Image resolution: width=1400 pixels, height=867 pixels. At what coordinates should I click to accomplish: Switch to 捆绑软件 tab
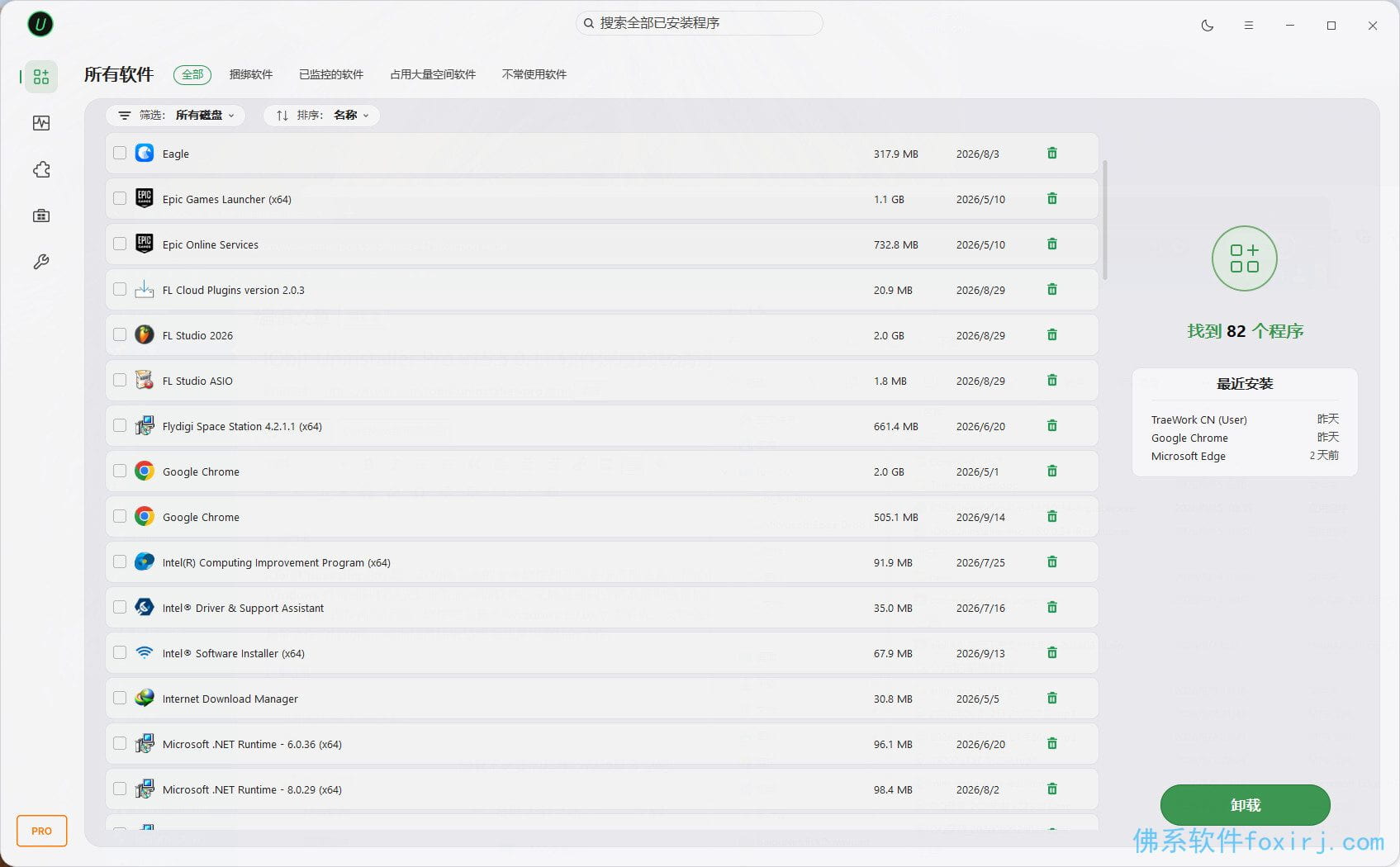point(251,74)
